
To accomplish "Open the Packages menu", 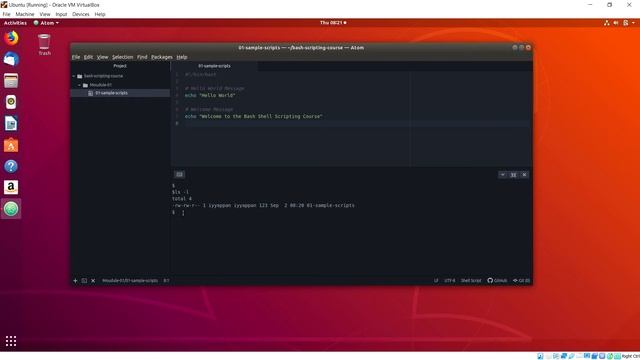I will 162,57.
